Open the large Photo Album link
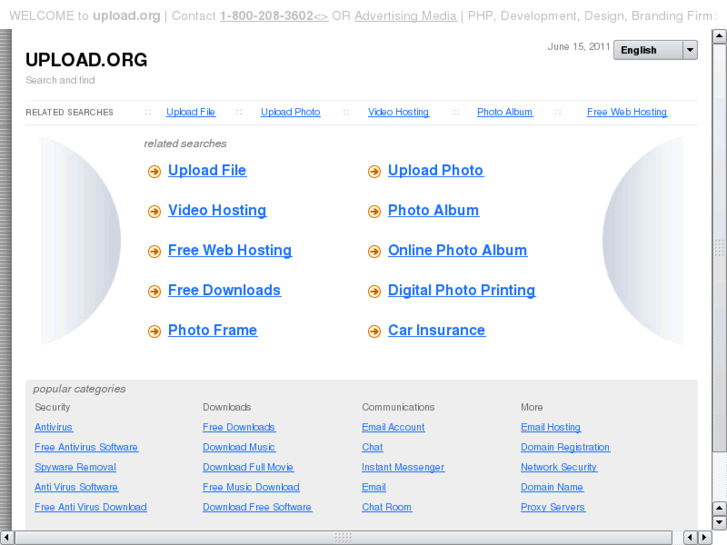Image resolution: width=727 pixels, height=545 pixels. [x=433, y=210]
